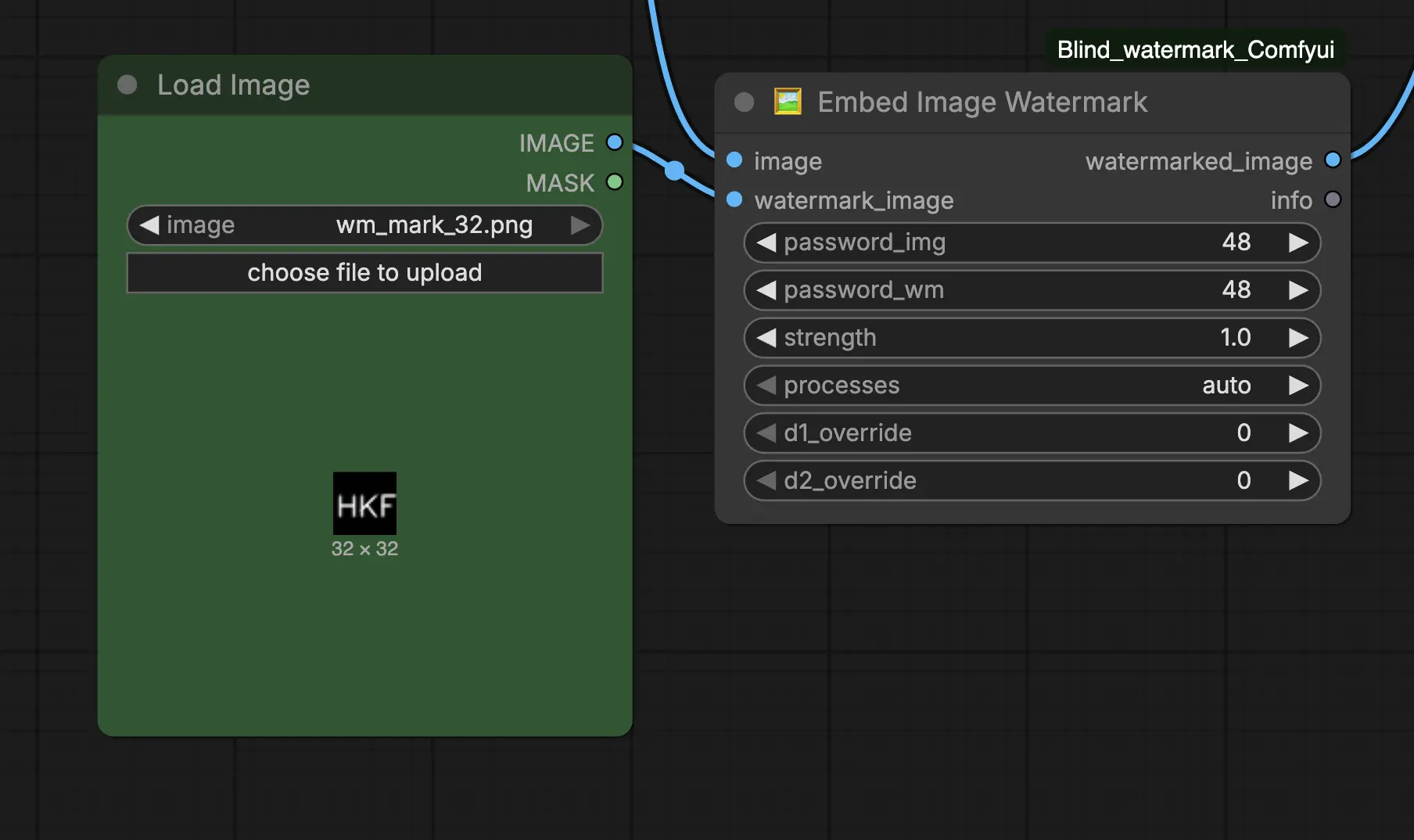Decrease strength with left arrow
The image size is (1414, 840).
coord(766,338)
